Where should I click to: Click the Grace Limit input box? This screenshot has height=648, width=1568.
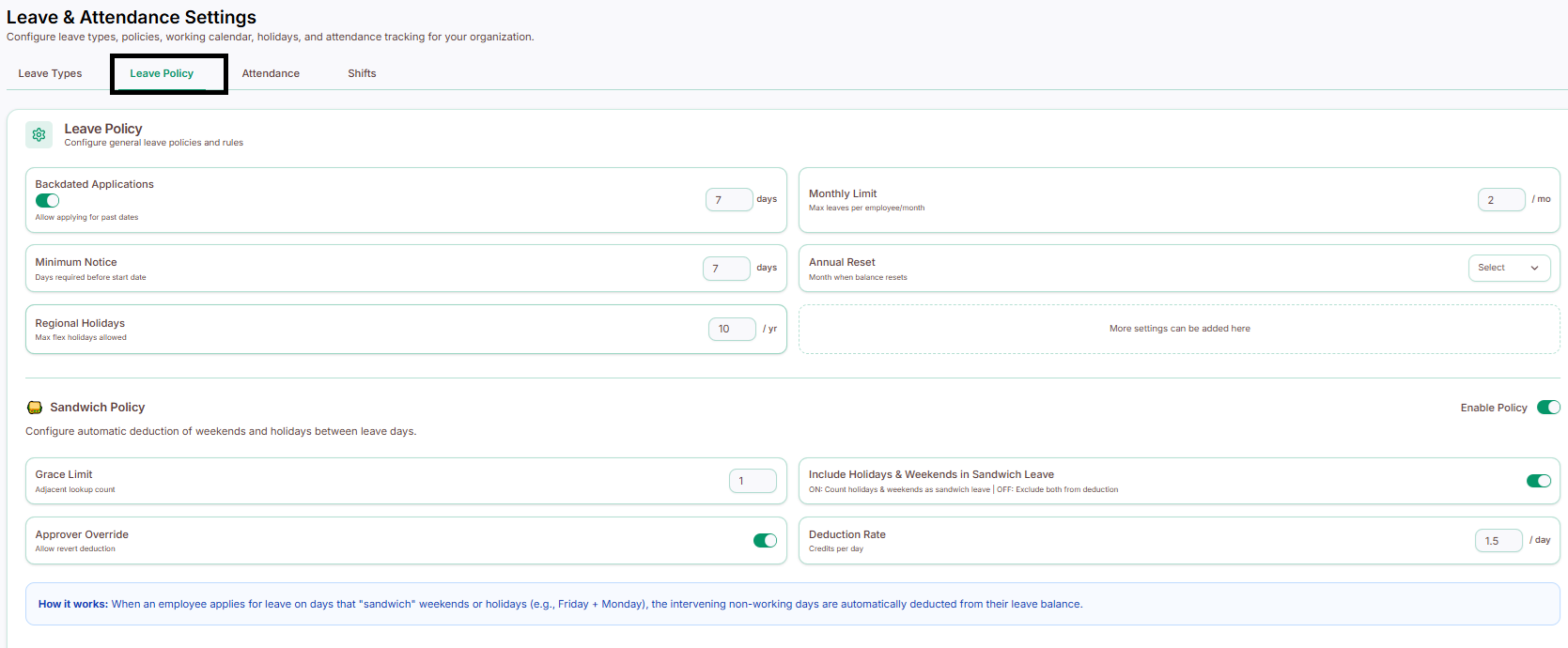coord(753,481)
